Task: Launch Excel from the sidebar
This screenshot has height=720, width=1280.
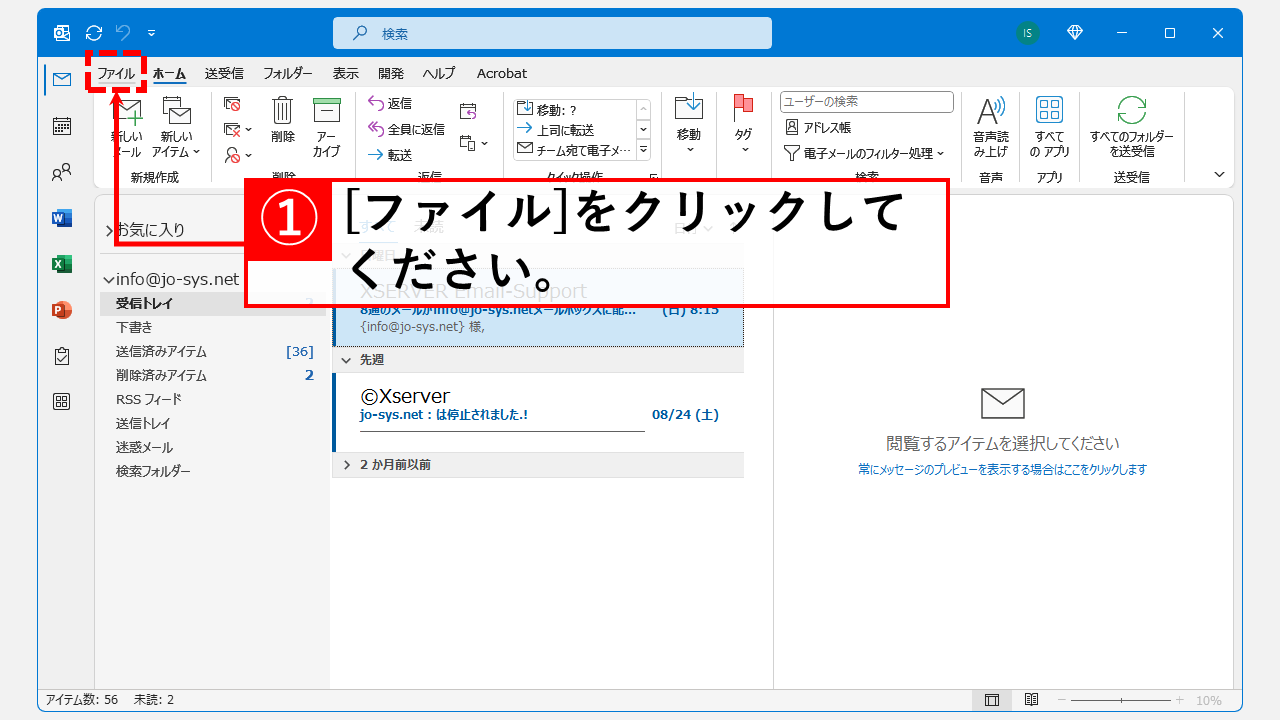Action: tap(62, 264)
